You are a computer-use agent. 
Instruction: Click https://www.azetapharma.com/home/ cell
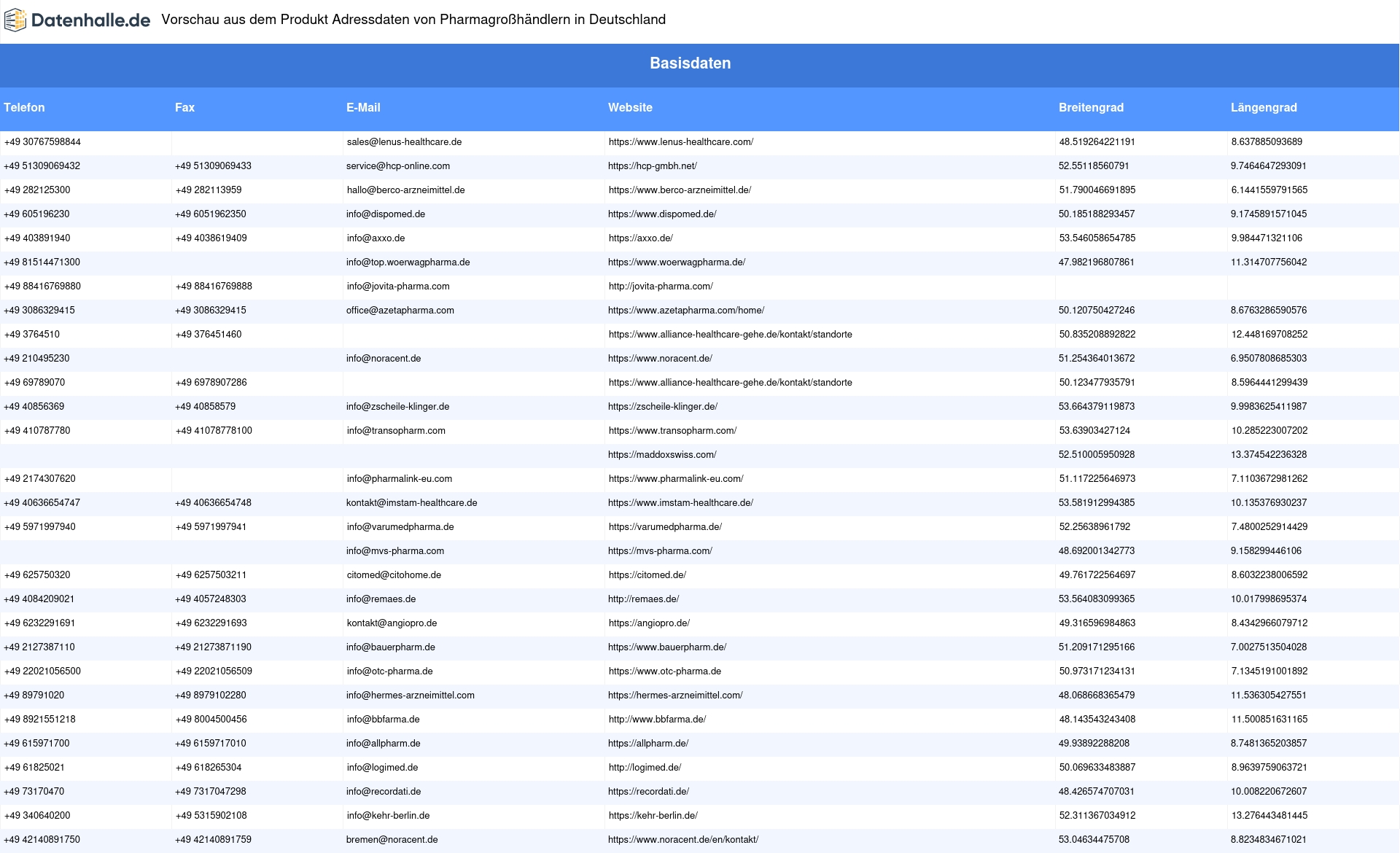coord(686,311)
